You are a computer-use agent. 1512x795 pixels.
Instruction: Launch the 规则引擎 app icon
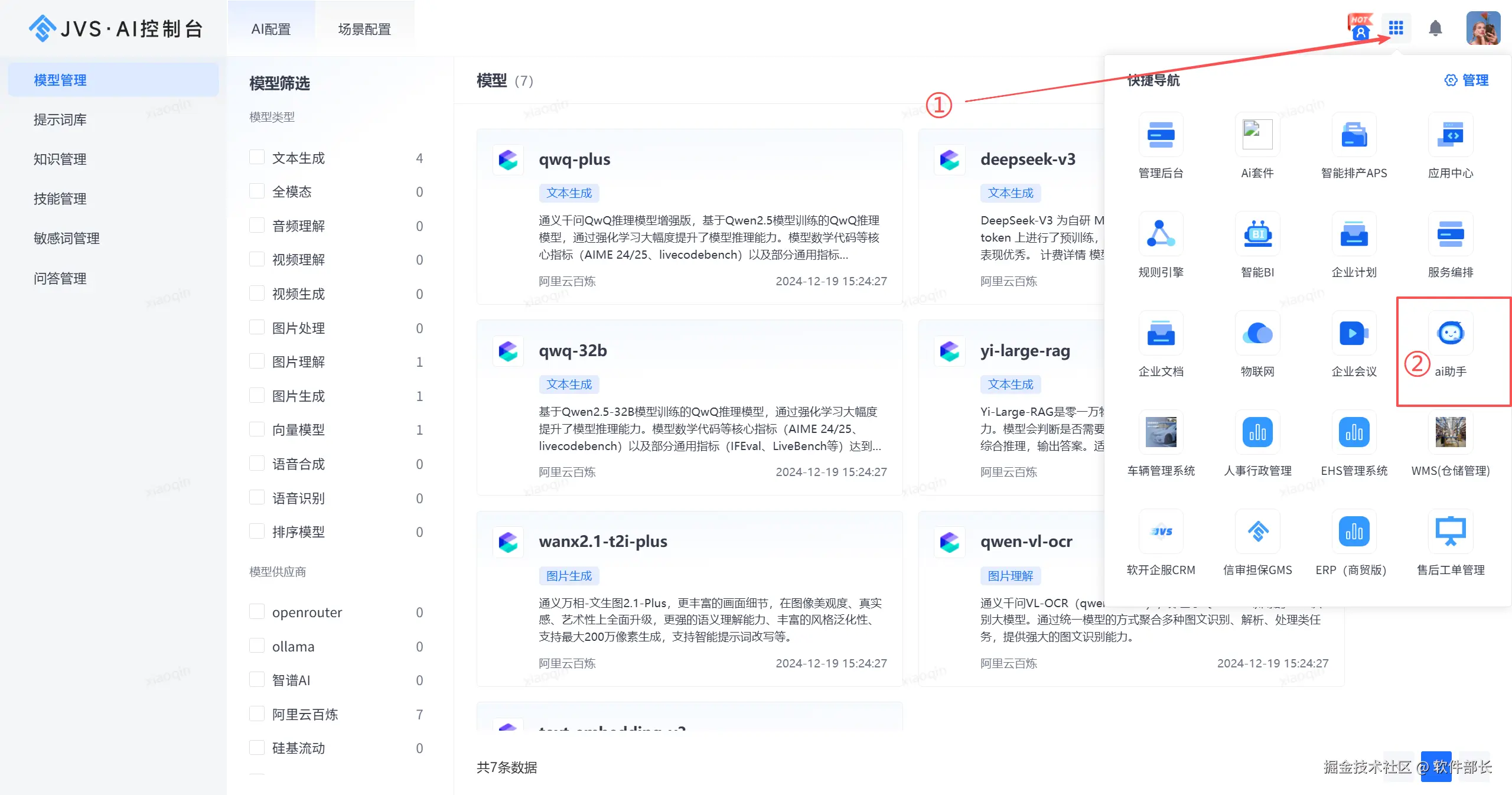point(1161,234)
